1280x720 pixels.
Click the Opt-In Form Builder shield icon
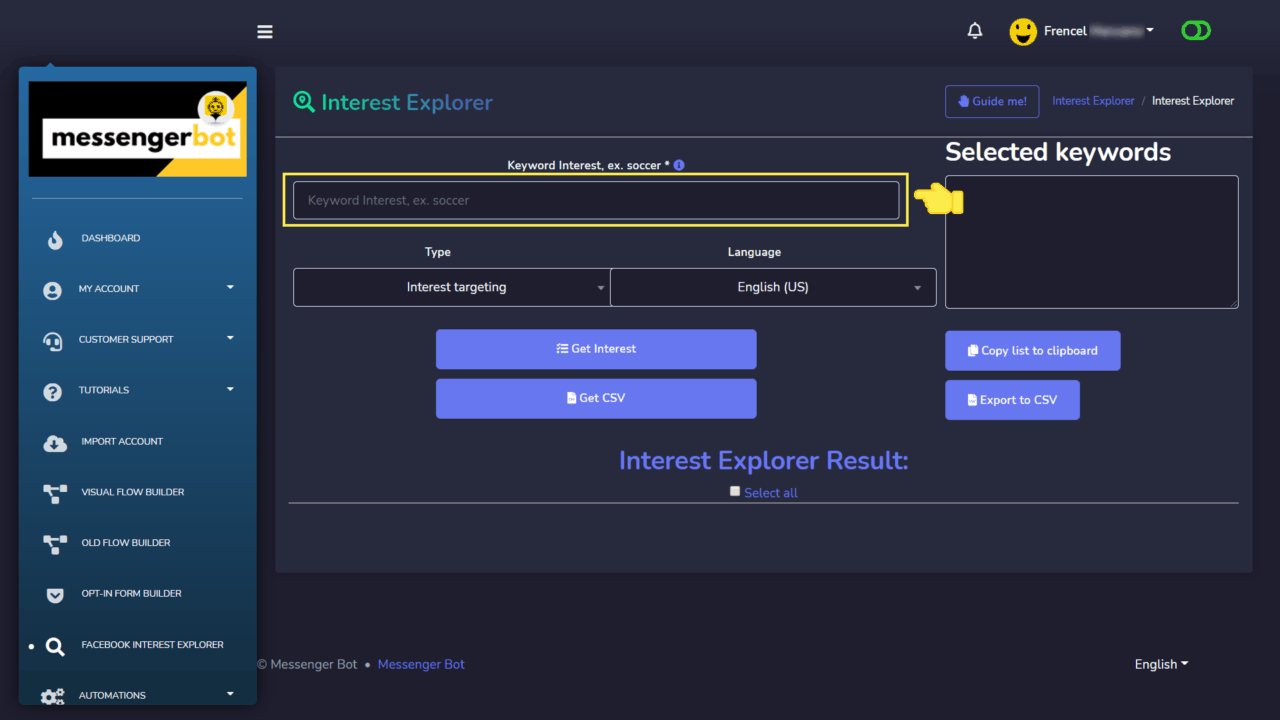click(x=55, y=593)
